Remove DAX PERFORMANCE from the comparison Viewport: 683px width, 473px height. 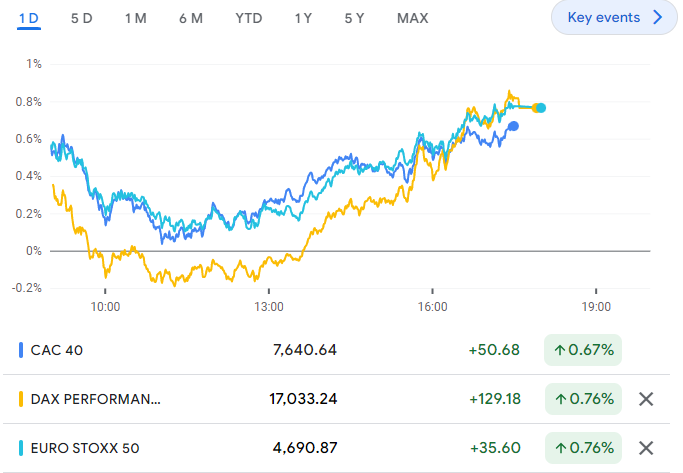[646, 399]
